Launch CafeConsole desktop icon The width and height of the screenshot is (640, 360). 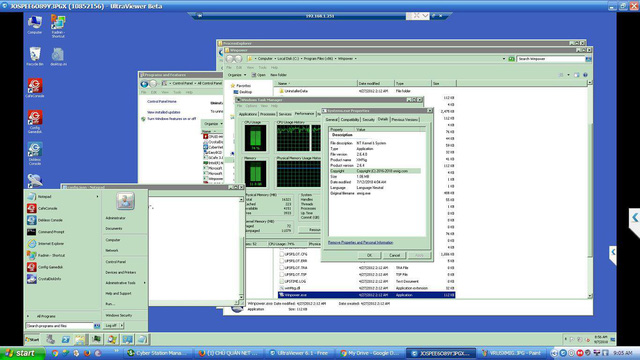(35, 88)
